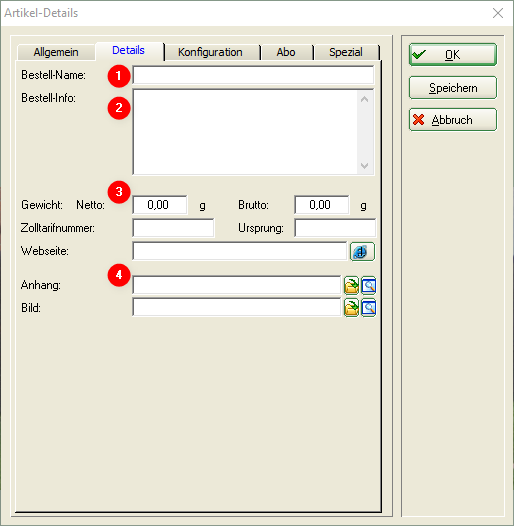Focus the Bestell-Info text area

pos(245,132)
